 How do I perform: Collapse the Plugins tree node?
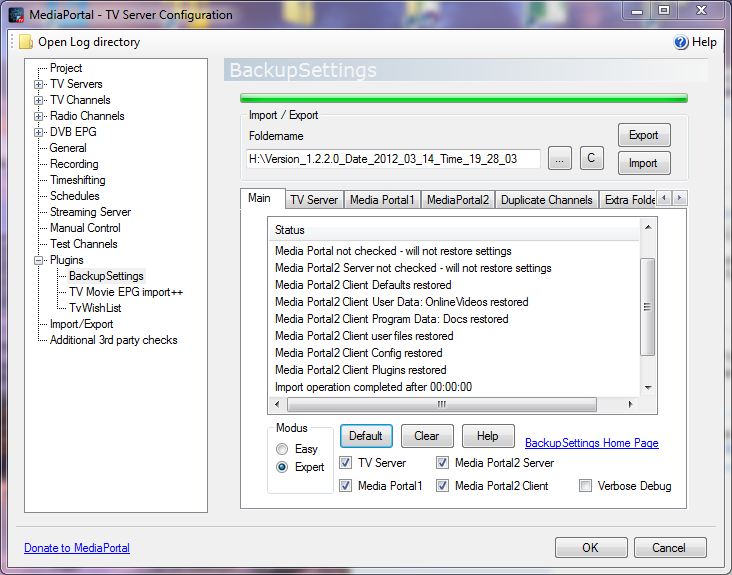38,260
